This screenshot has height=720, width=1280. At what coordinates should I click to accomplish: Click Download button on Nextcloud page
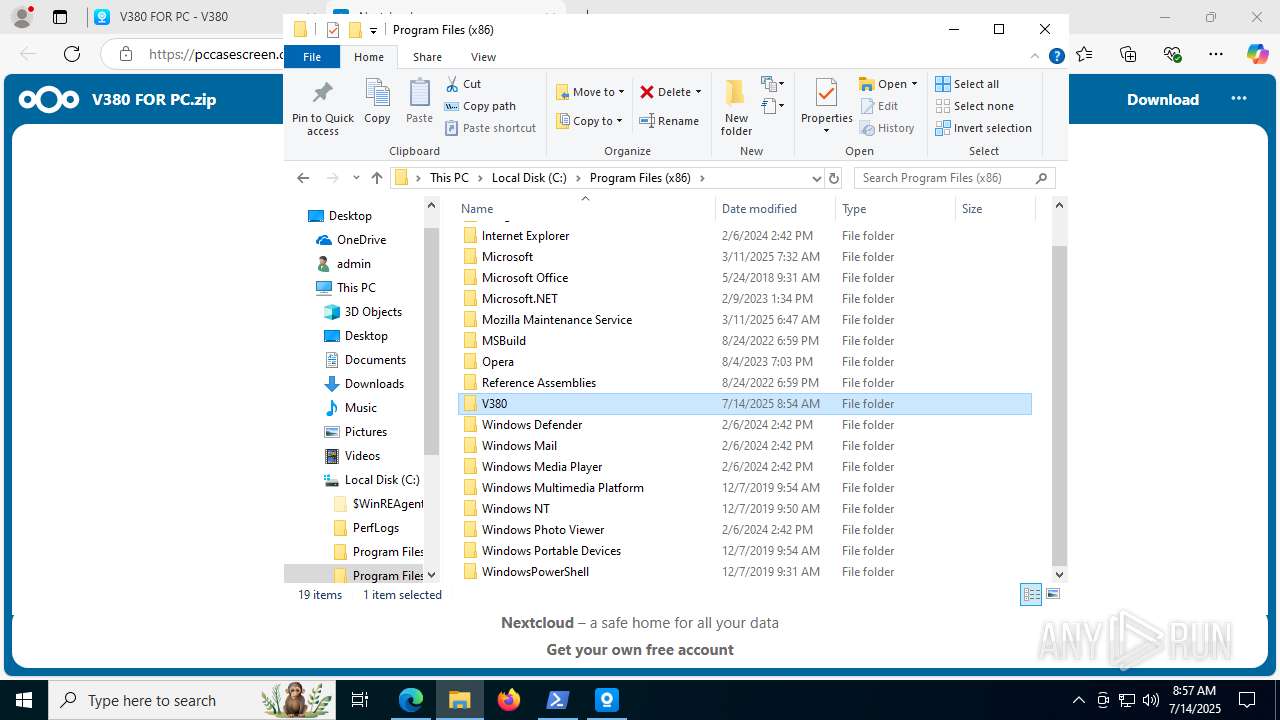(1163, 99)
